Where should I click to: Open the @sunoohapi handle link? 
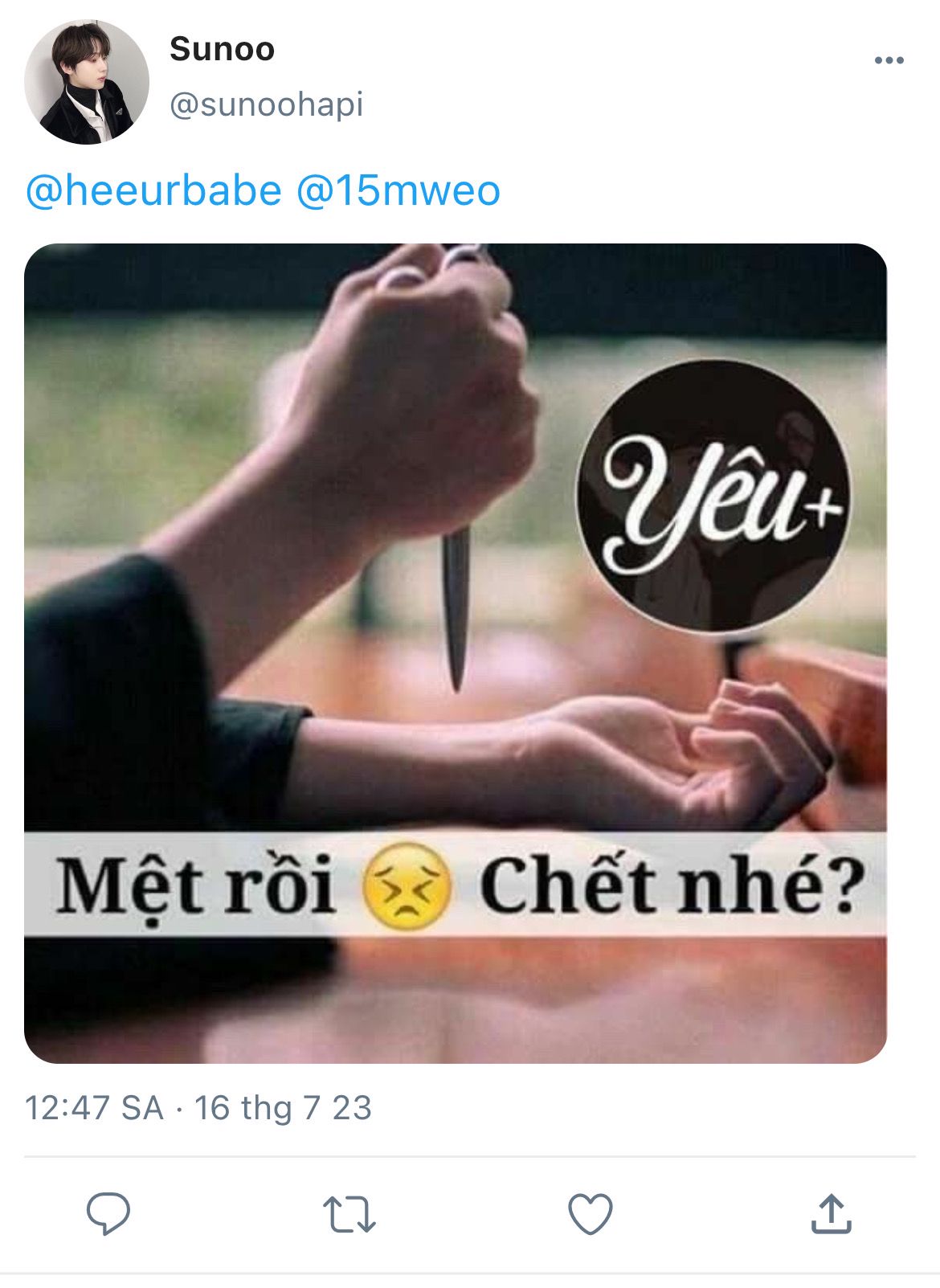tap(266, 104)
